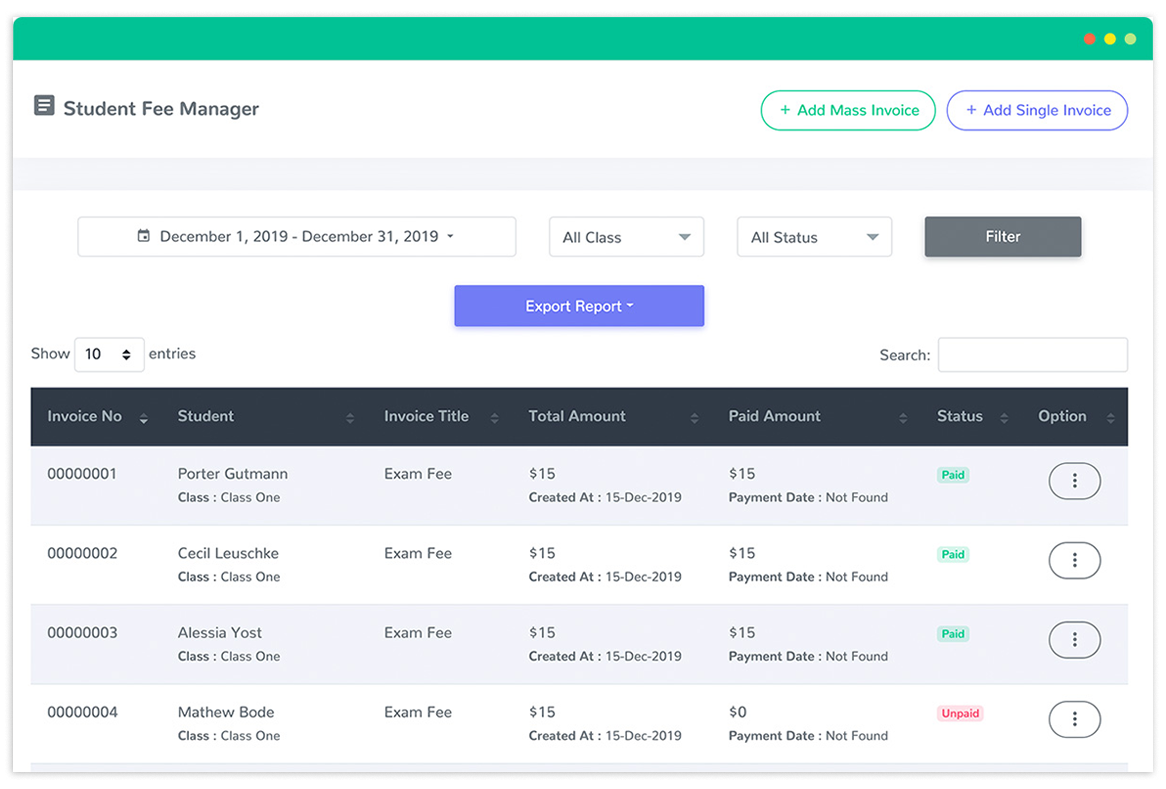
Task: Expand the All Status dropdown
Action: [x=814, y=237]
